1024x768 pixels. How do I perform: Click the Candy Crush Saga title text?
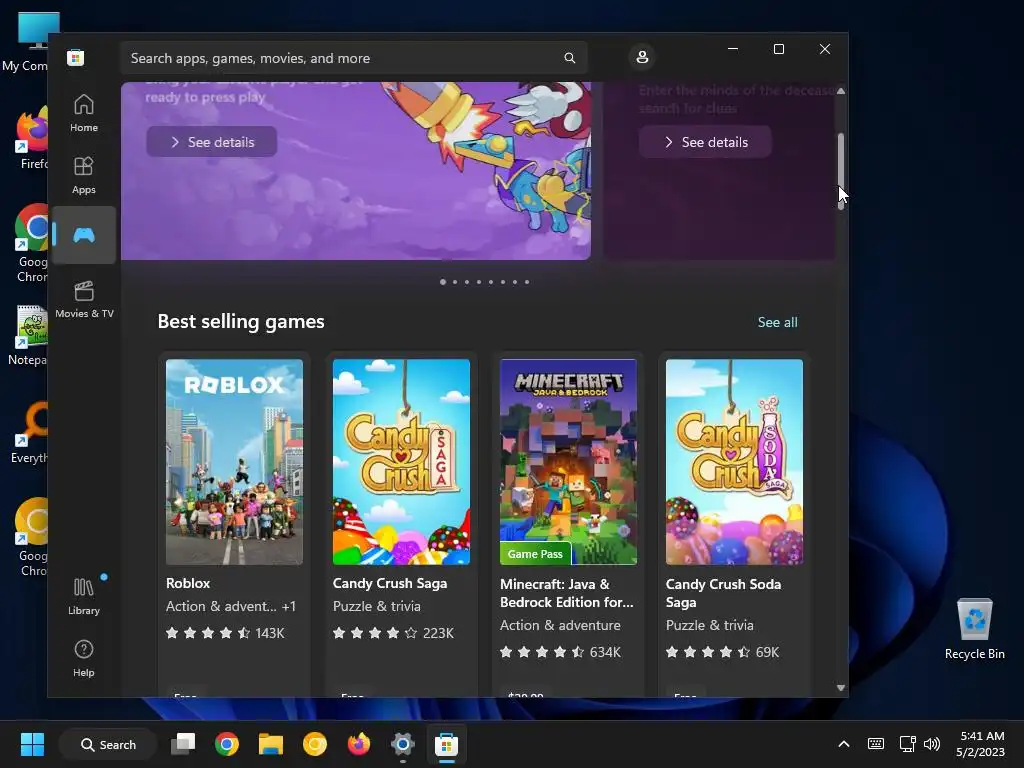point(390,583)
